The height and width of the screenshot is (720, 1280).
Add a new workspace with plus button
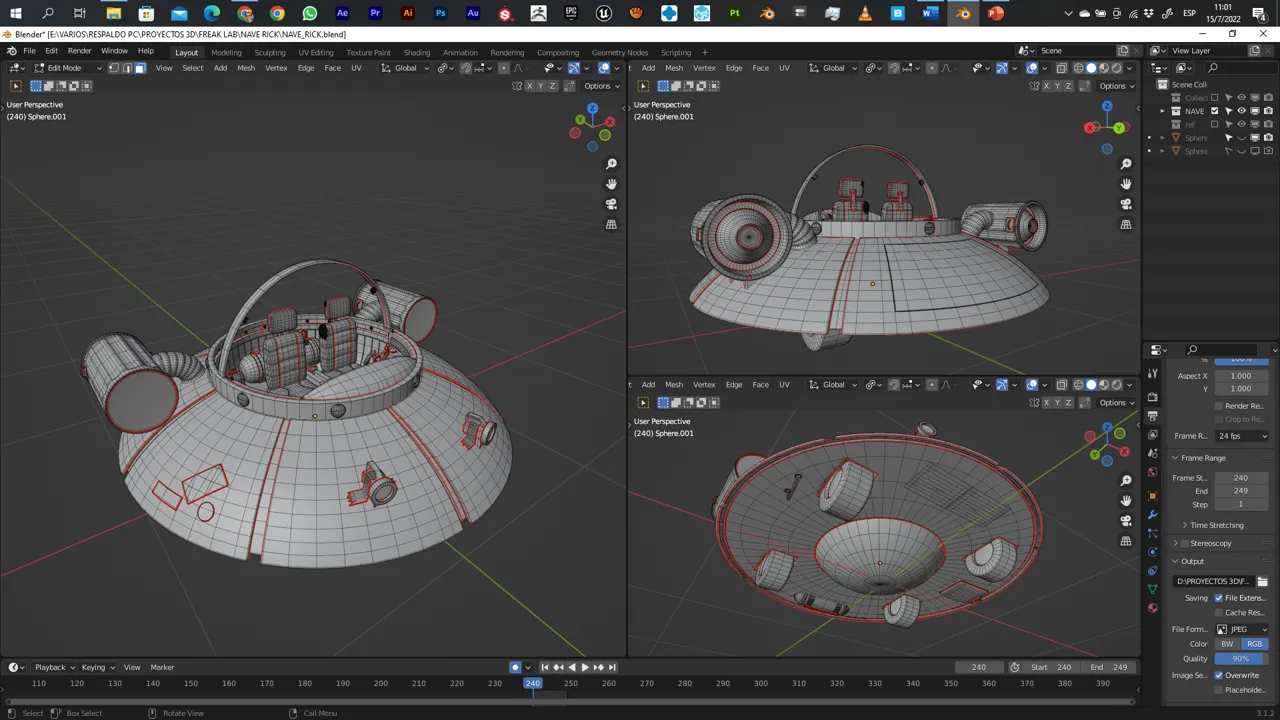[704, 52]
